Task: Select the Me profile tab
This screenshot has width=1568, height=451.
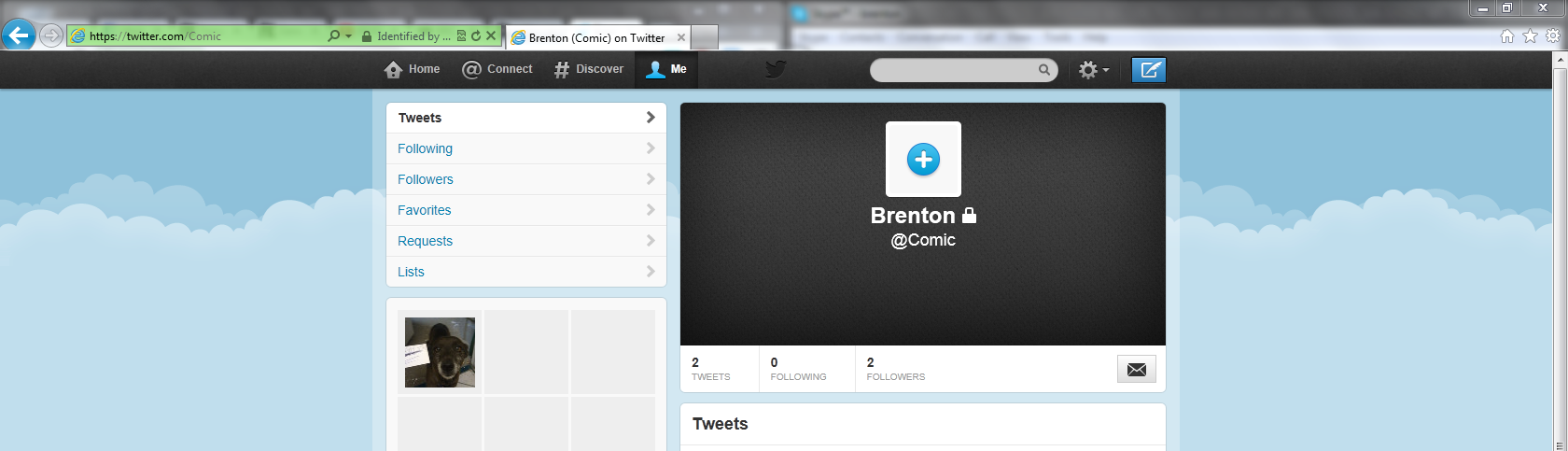Action: click(666, 69)
